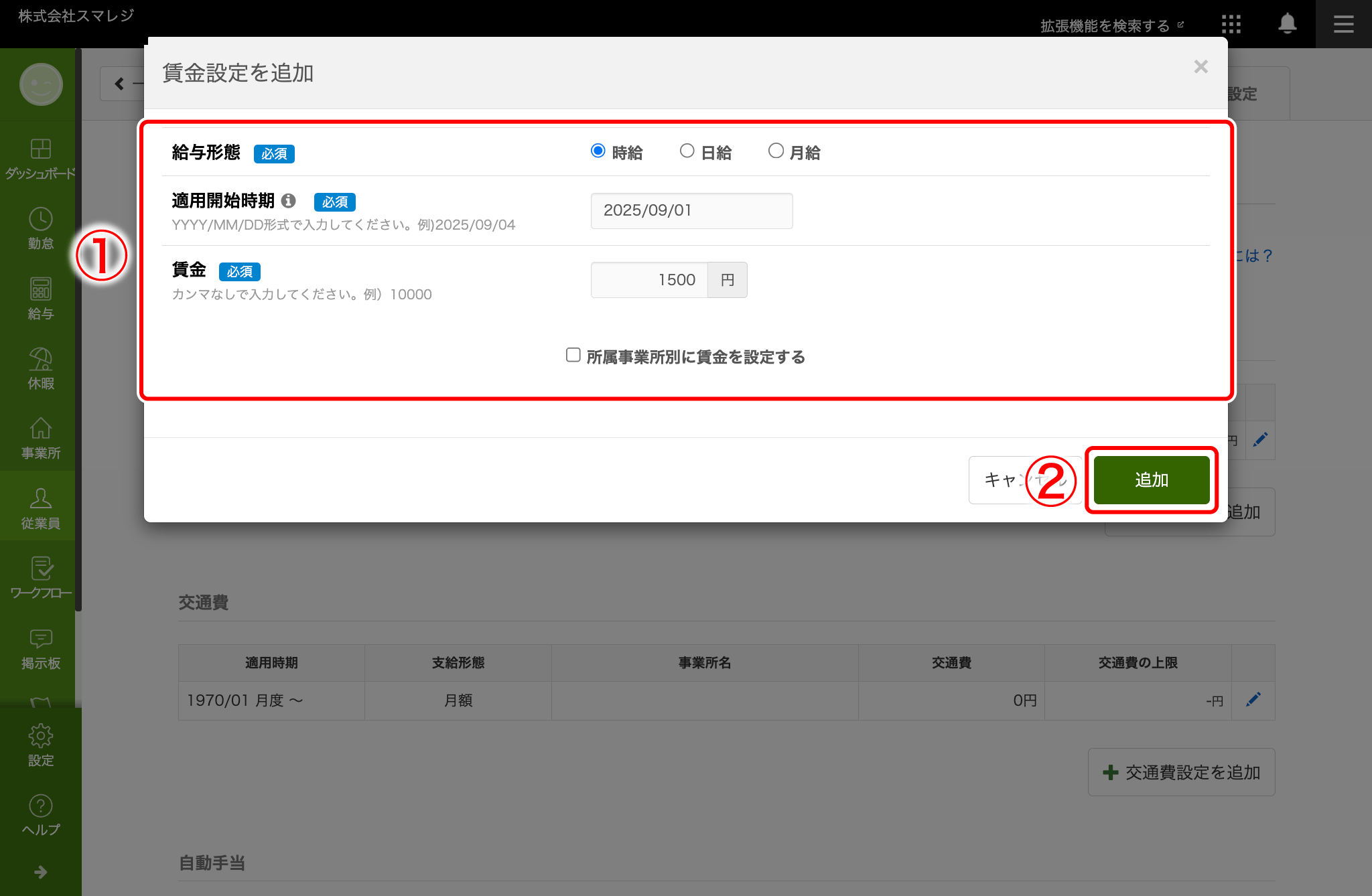This screenshot has width=1372, height=896.
Task: Open the apps grid icon
Action: pos(1231,25)
